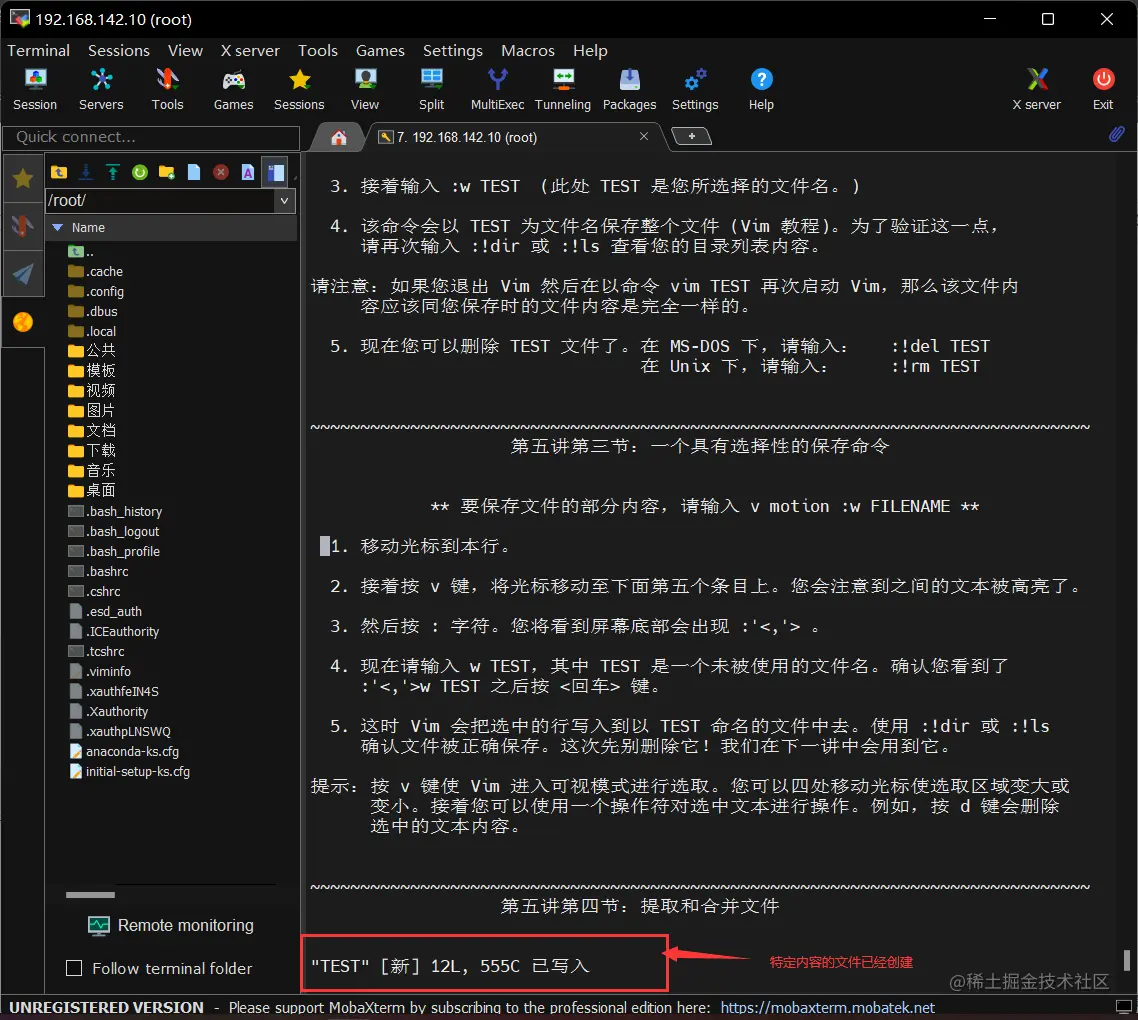Select the .config folder
This screenshot has width=1138, height=1020.
pyautogui.click(x=96, y=291)
